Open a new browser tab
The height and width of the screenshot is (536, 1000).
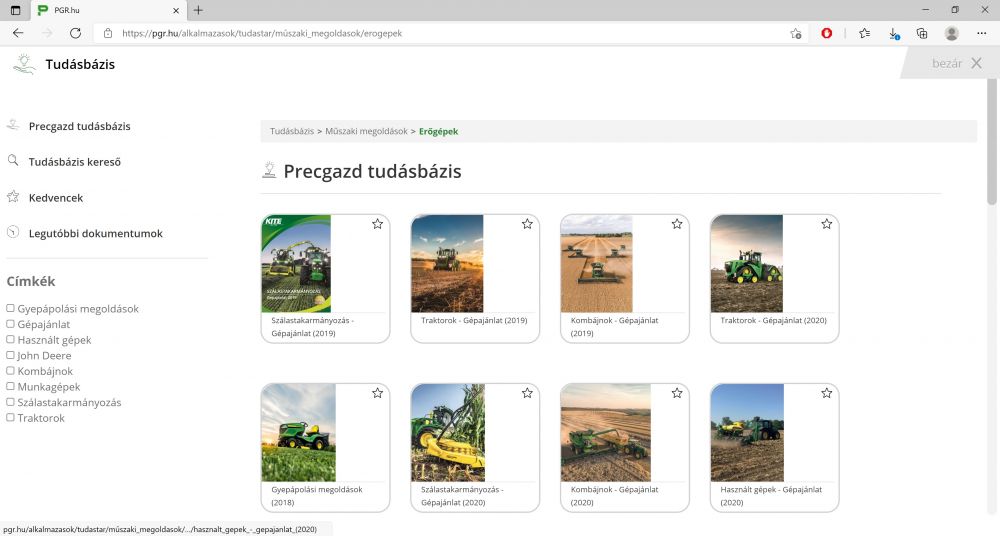[x=198, y=10]
